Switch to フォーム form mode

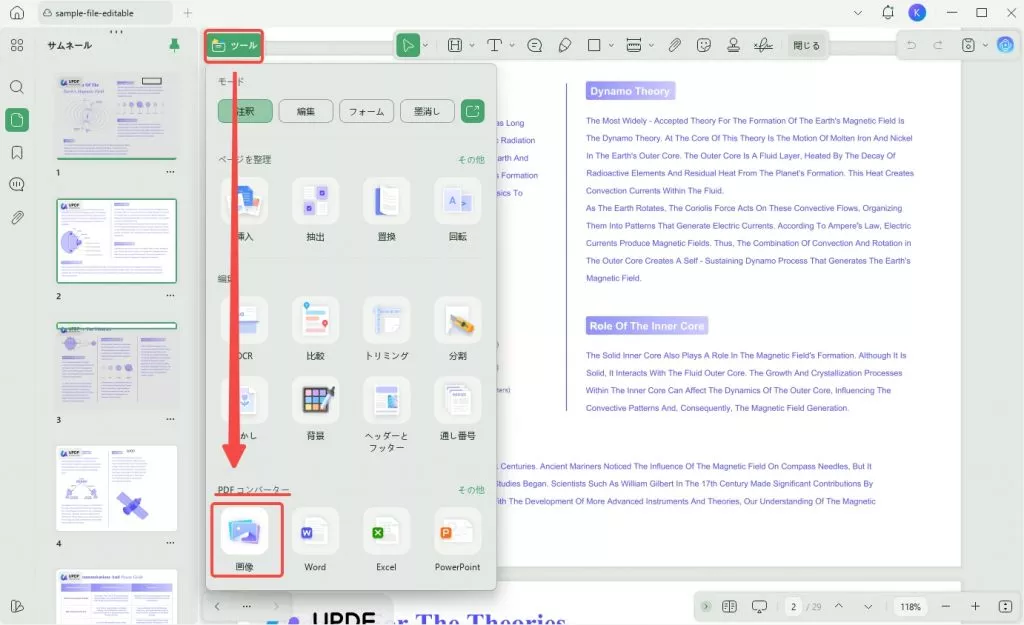pos(366,112)
